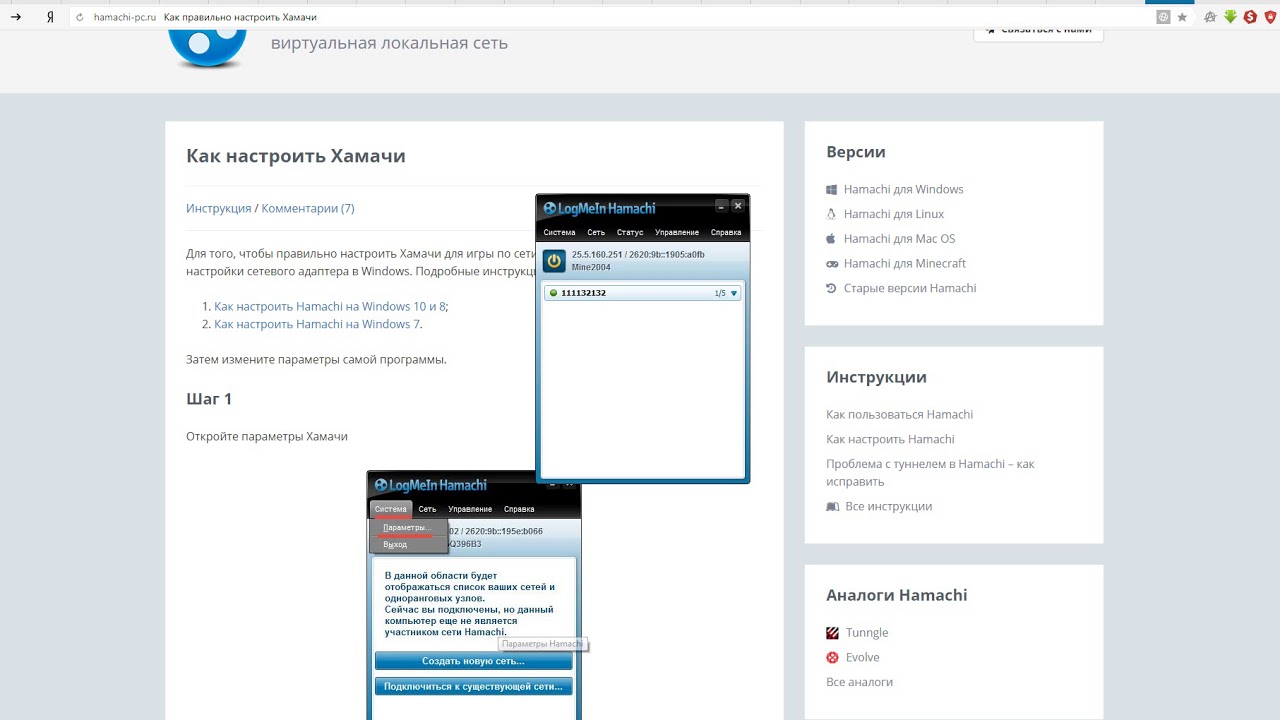Open Проблема с туннелем в Hamachi link
The height and width of the screenshot is (720, 1280).
[930, 472]
